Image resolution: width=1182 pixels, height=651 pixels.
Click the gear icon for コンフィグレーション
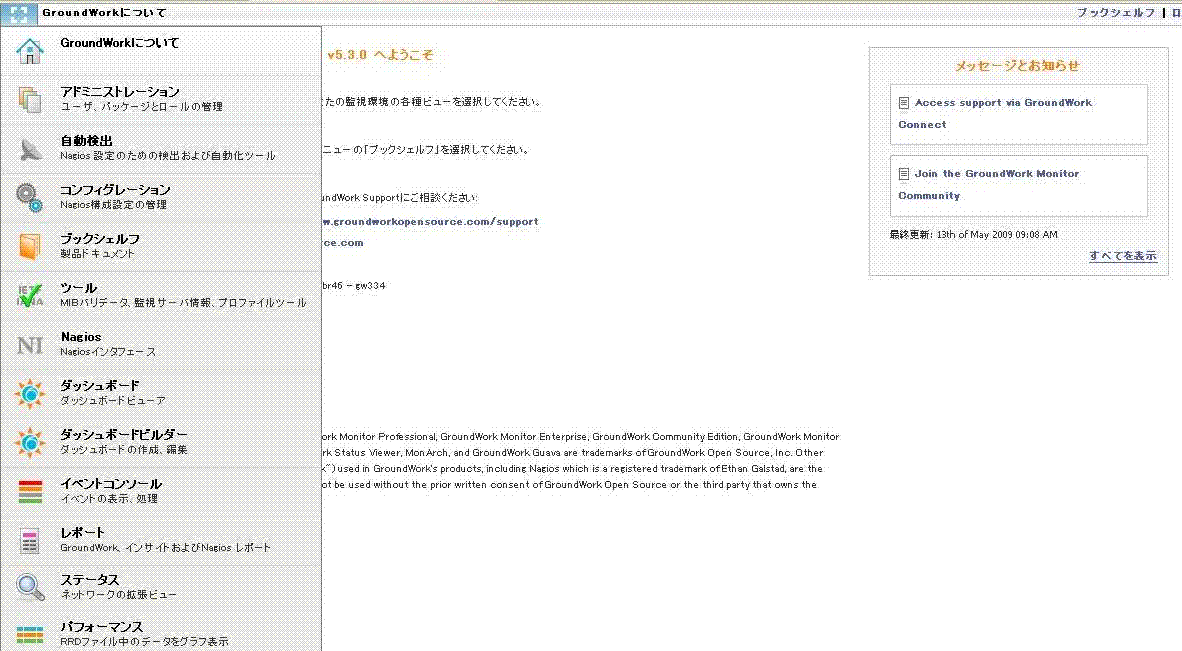coord(30,197)
